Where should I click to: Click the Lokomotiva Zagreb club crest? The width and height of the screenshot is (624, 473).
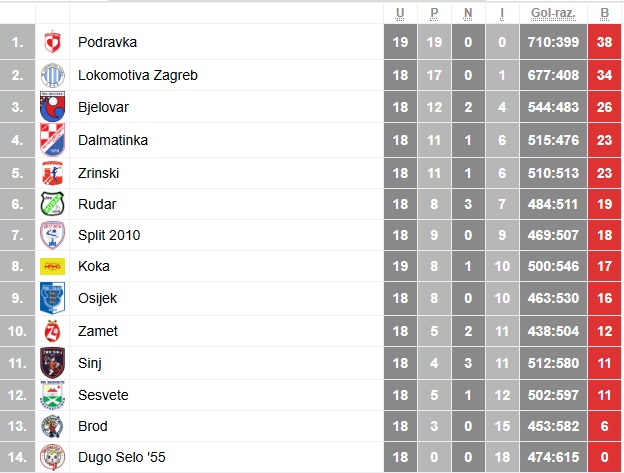(52, 75)
